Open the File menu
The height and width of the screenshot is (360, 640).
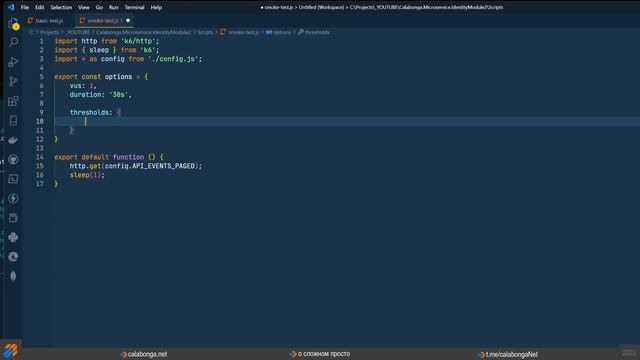coord(24,7)
